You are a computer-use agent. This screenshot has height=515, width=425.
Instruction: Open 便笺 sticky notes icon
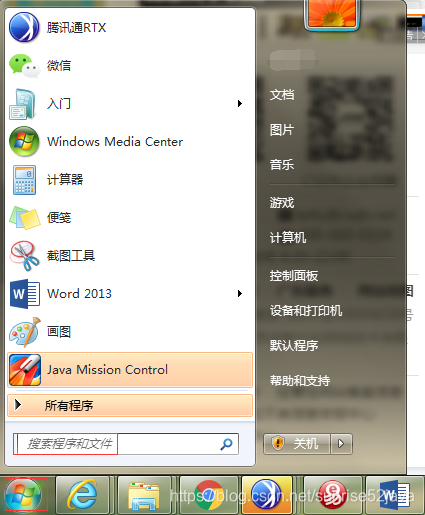(x=25, y=218)
